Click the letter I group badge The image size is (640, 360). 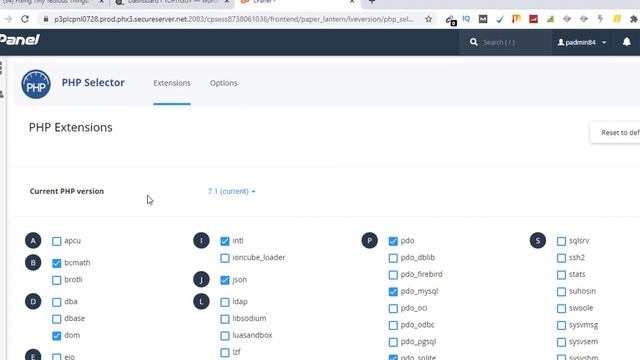201,240
